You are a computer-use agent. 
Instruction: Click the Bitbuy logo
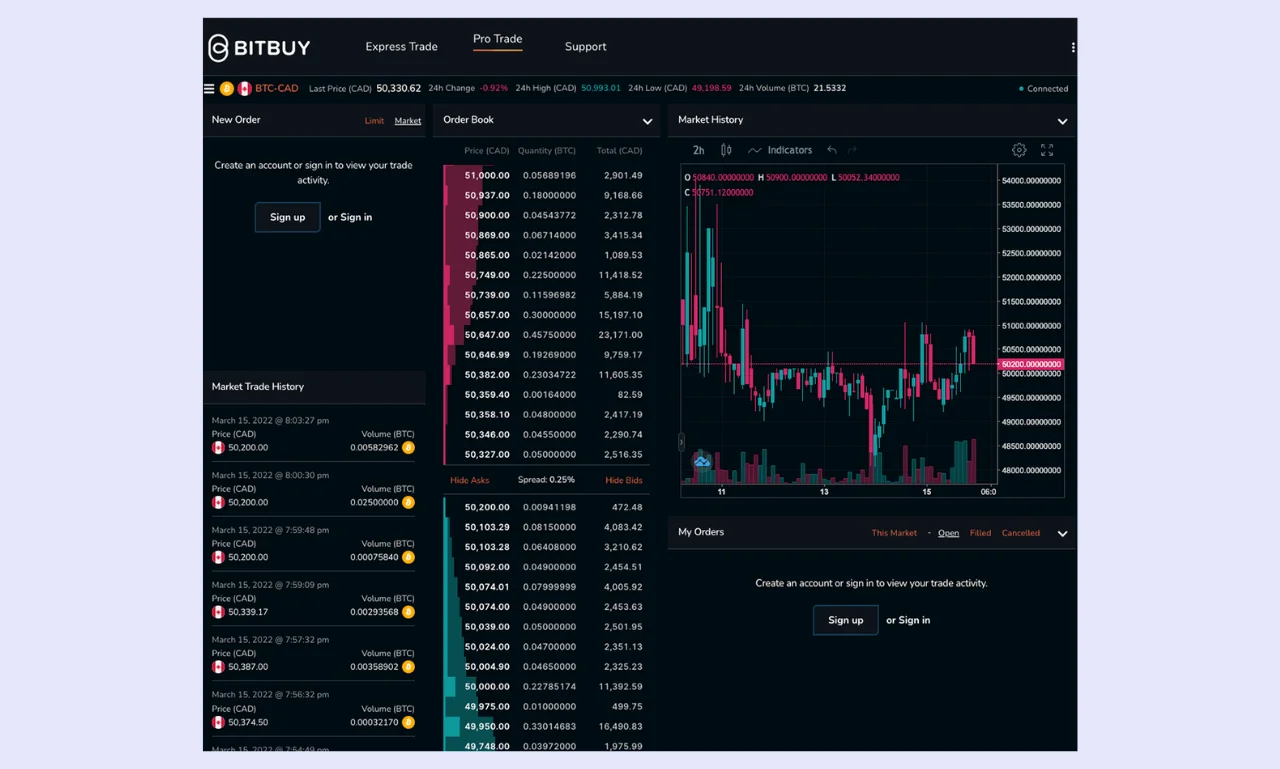(259, 47)
